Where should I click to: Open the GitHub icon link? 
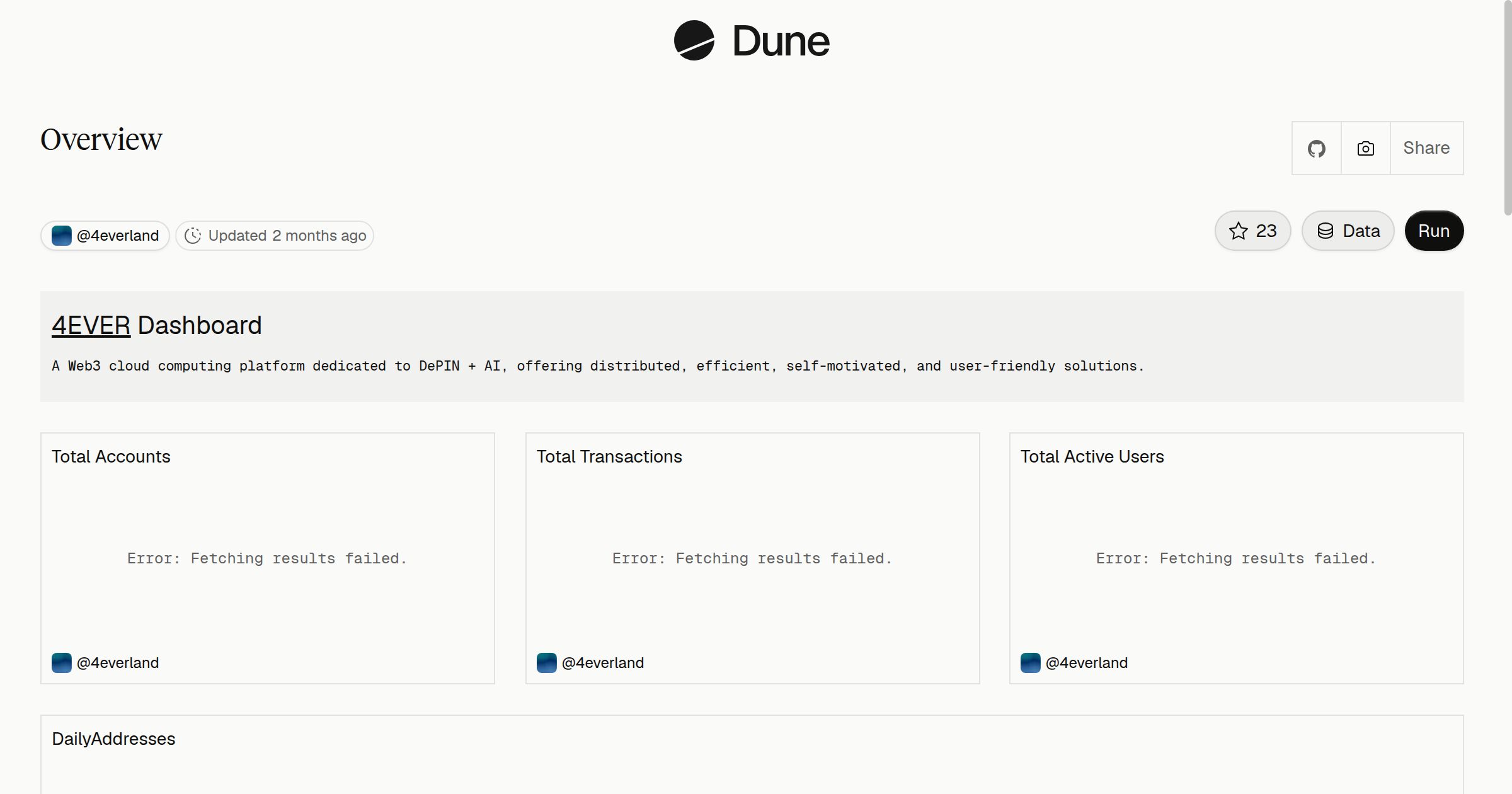click(1316, 148)
